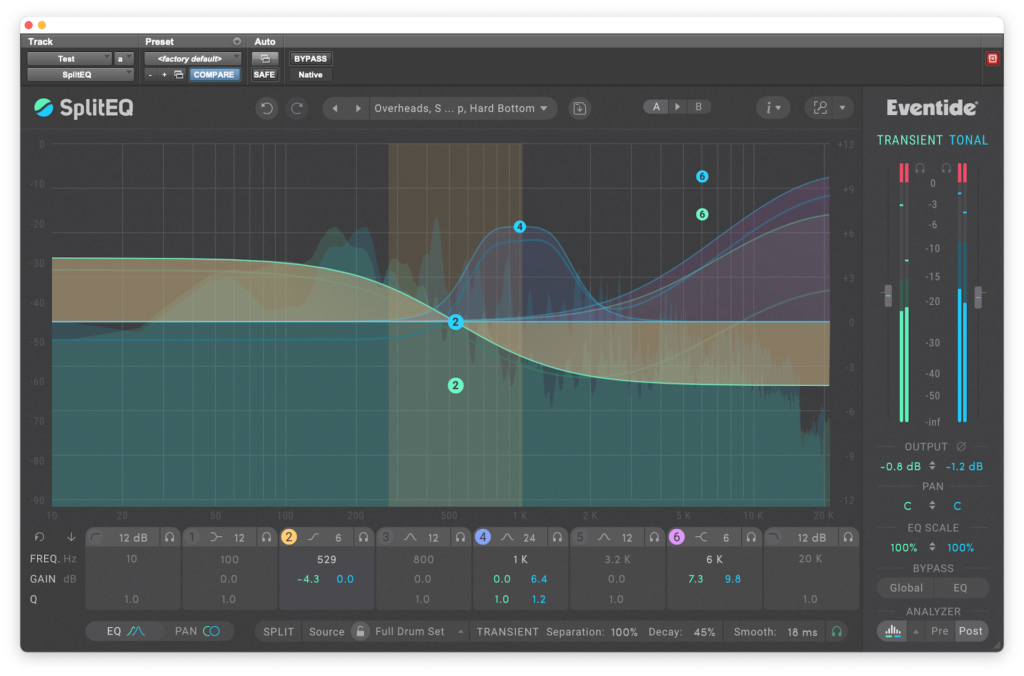Open the info dropdown menu
The height and width of the screenshot is (676, 1024).
click(773, 108)
